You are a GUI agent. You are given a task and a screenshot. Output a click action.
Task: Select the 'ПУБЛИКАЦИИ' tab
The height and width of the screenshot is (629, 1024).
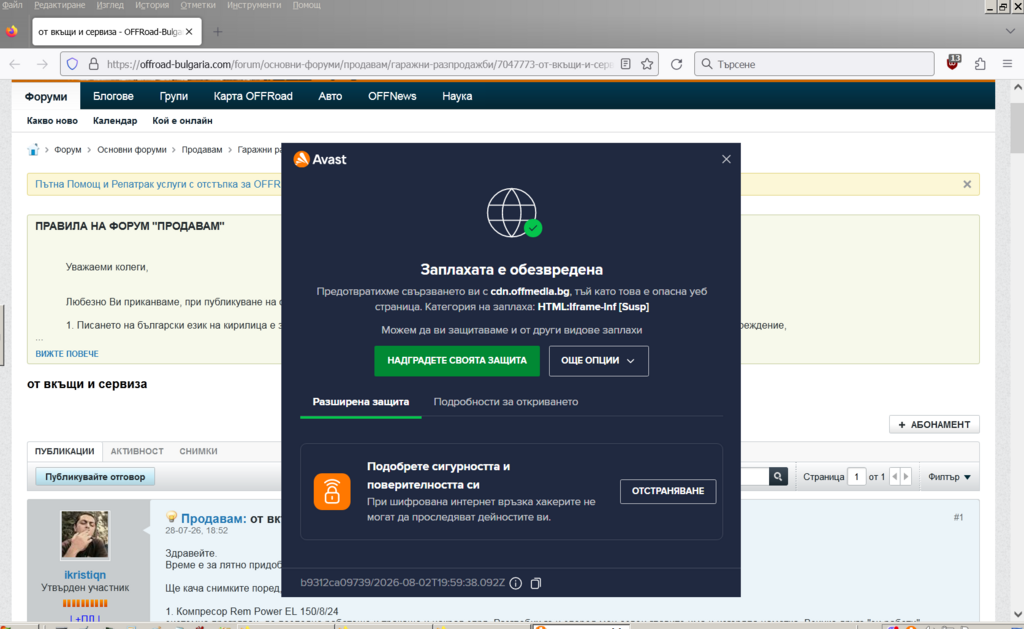65,451
